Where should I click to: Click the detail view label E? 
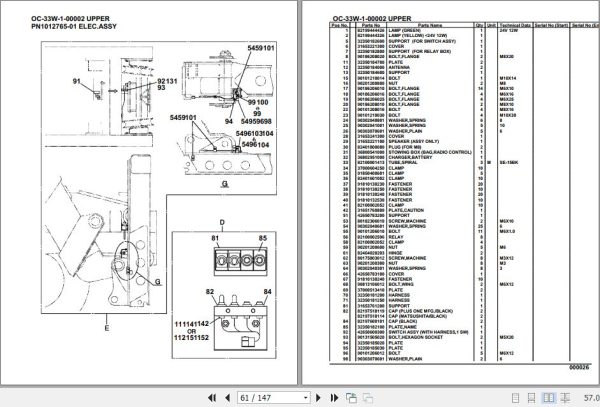[107, 328]
